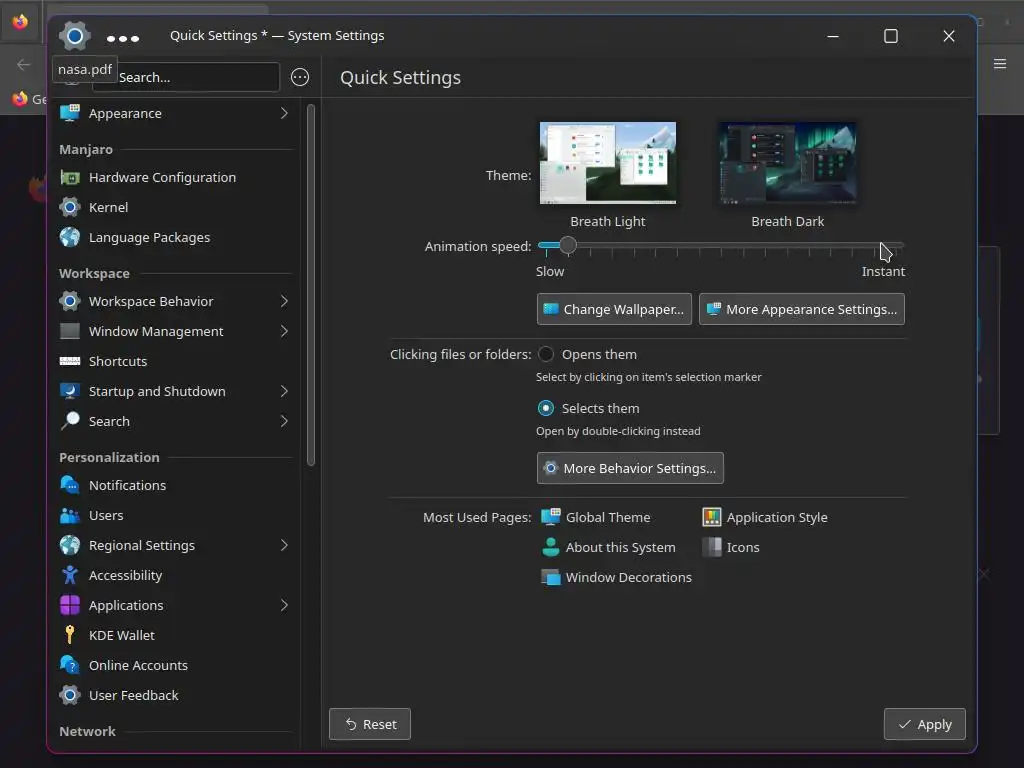
Task: Click the Online Accounts icon
Action: click(x=70, y=665)
